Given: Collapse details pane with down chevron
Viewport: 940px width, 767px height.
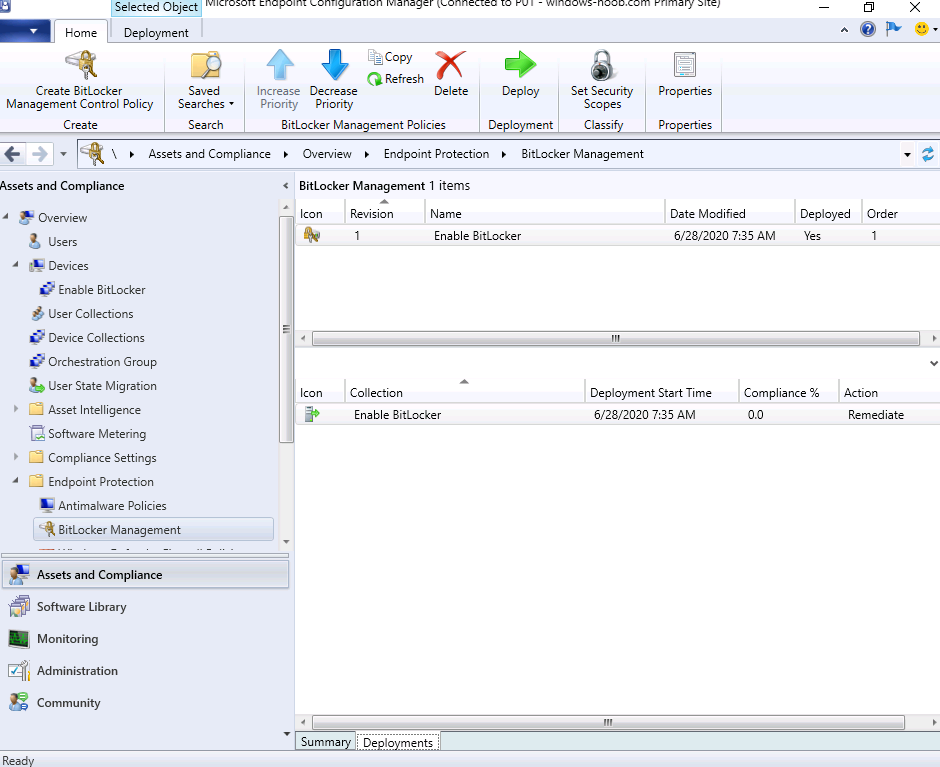Looking at the screenshot, I should click(933, 363).
